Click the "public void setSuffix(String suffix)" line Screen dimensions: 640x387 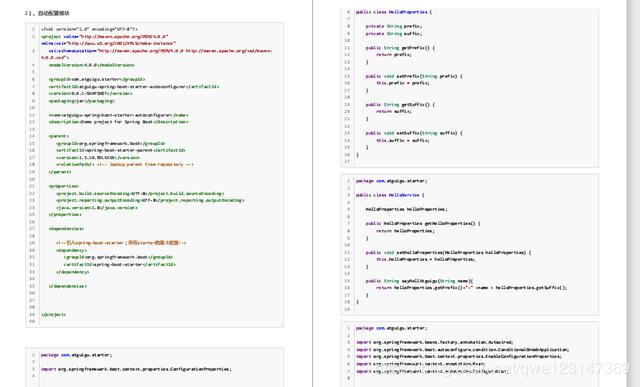click(414, 133)
